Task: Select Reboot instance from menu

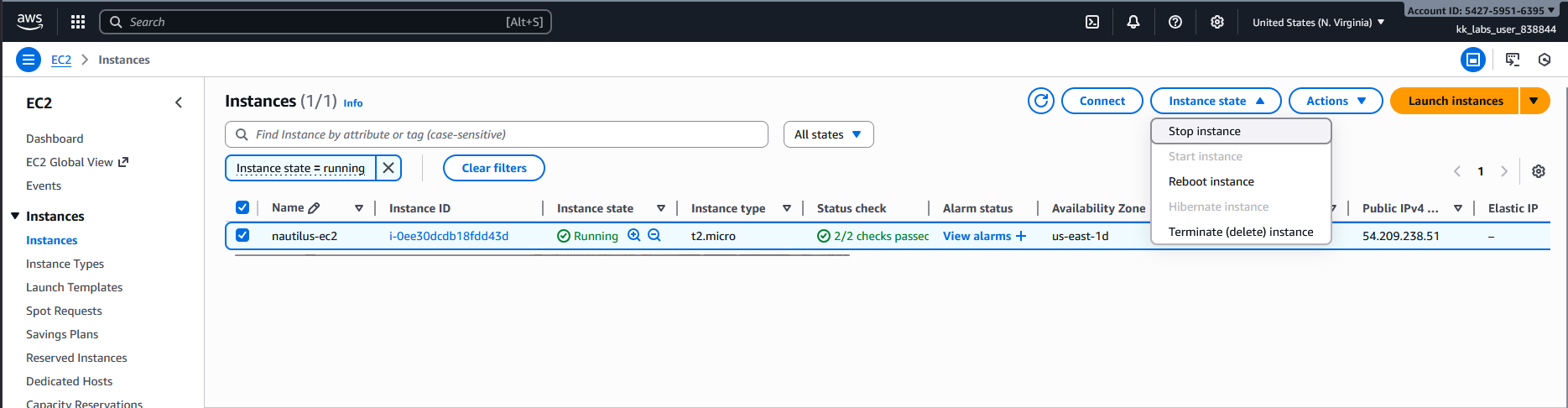Action: click(x=1241, y=181)
